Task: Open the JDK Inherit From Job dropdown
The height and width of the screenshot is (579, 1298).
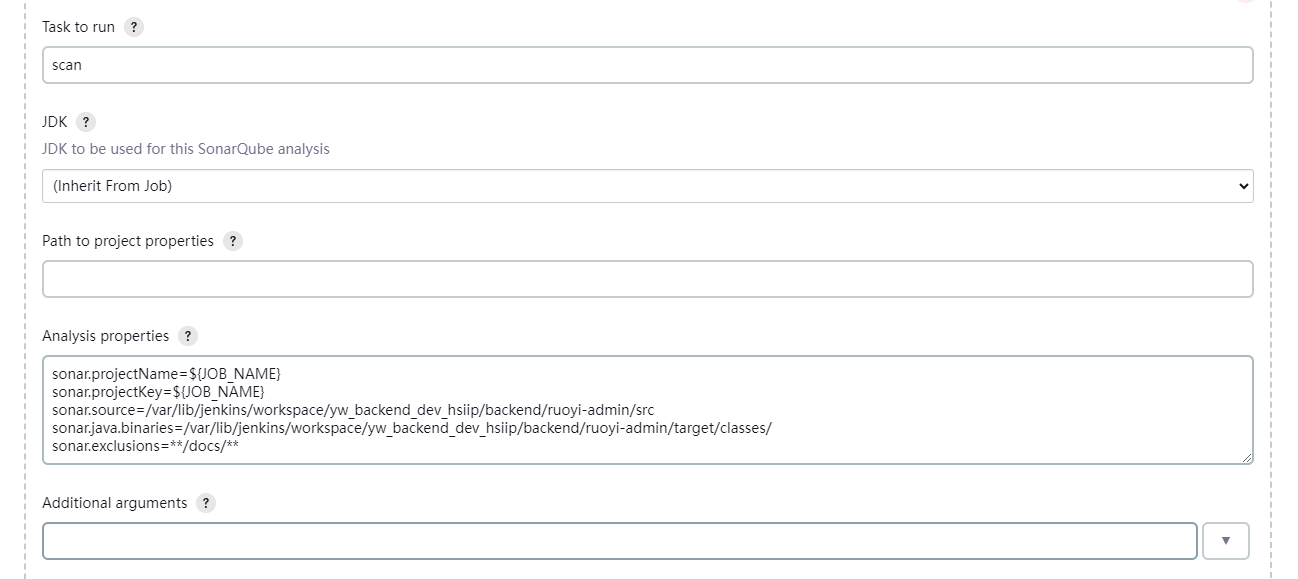Action: [x=647, y=186]
